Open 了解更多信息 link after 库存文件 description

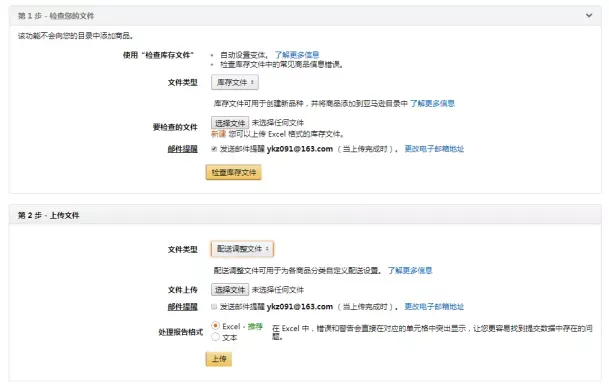[432, 103]
